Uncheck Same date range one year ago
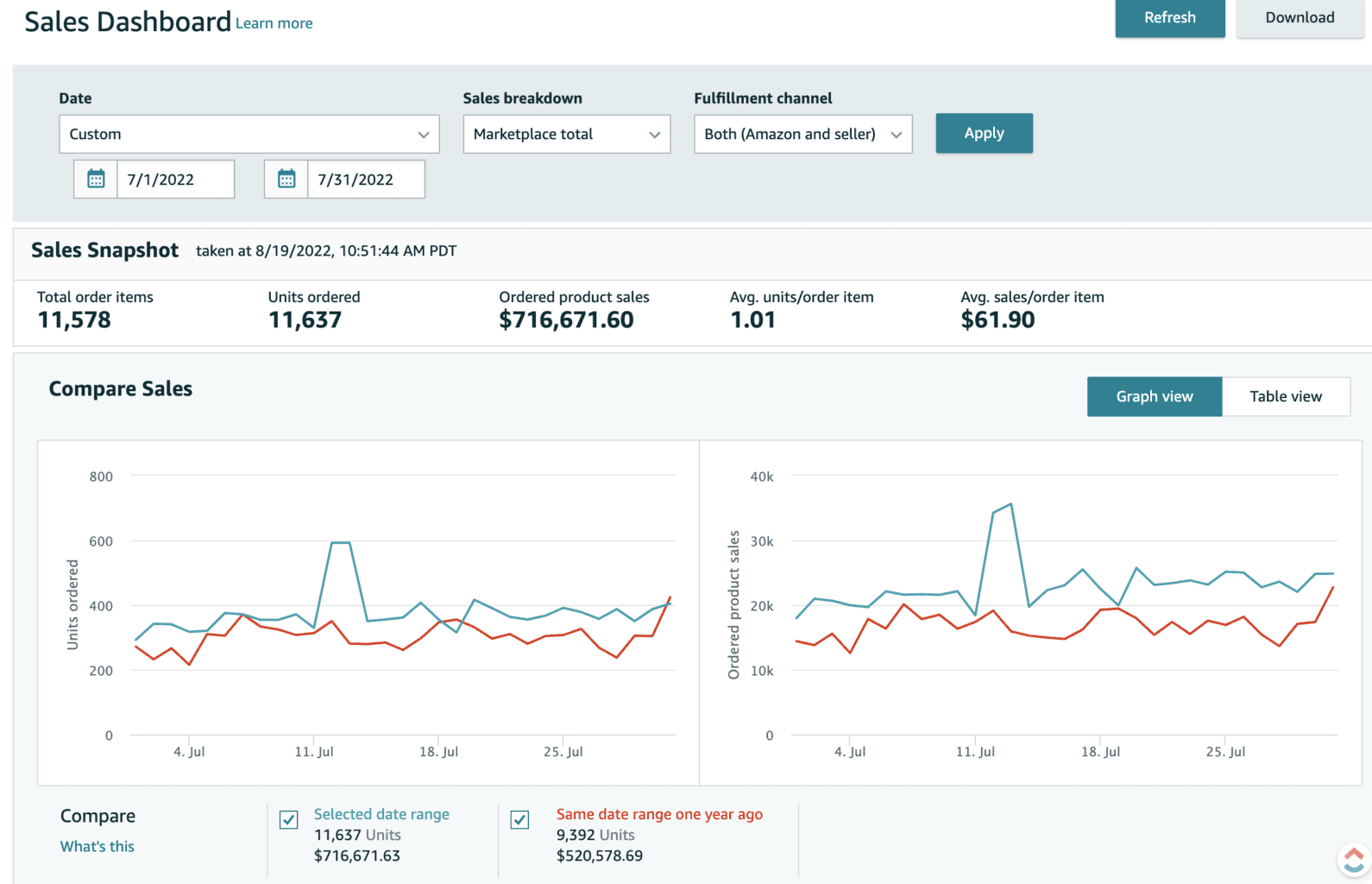1372x884 pixels. [519, 819]
